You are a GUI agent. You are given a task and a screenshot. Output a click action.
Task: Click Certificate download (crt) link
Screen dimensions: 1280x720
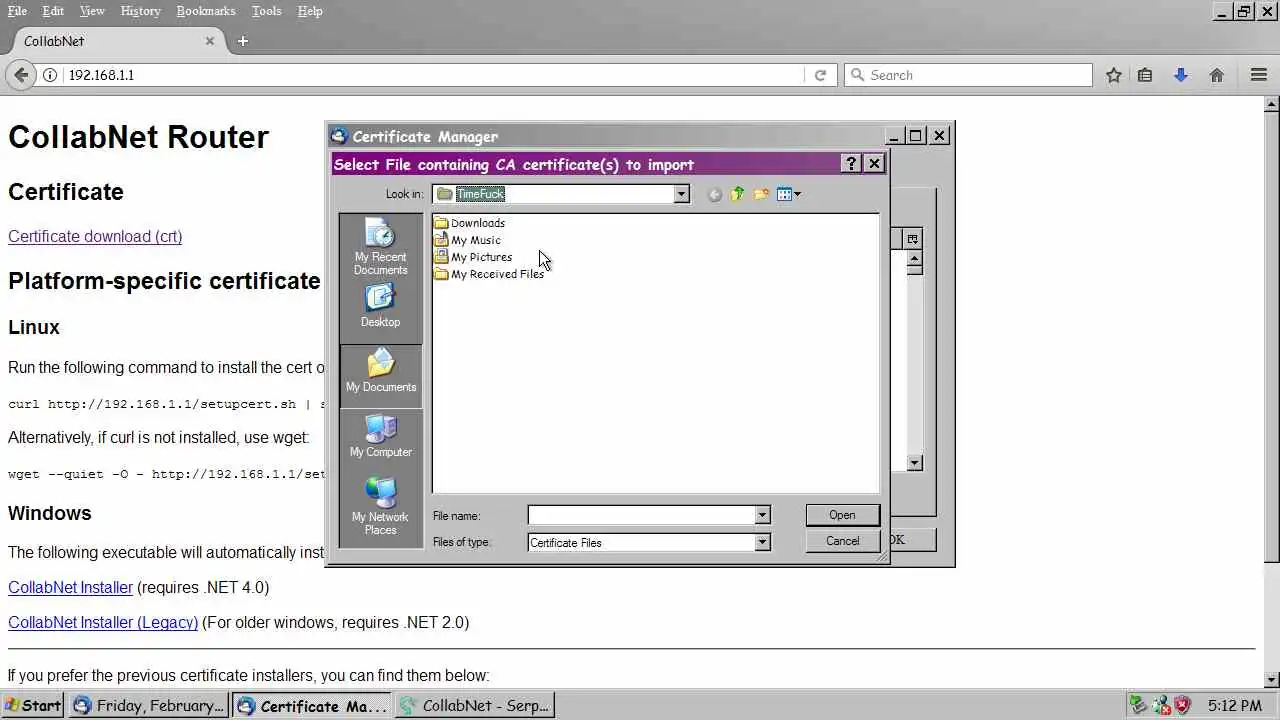pos(95,237)
